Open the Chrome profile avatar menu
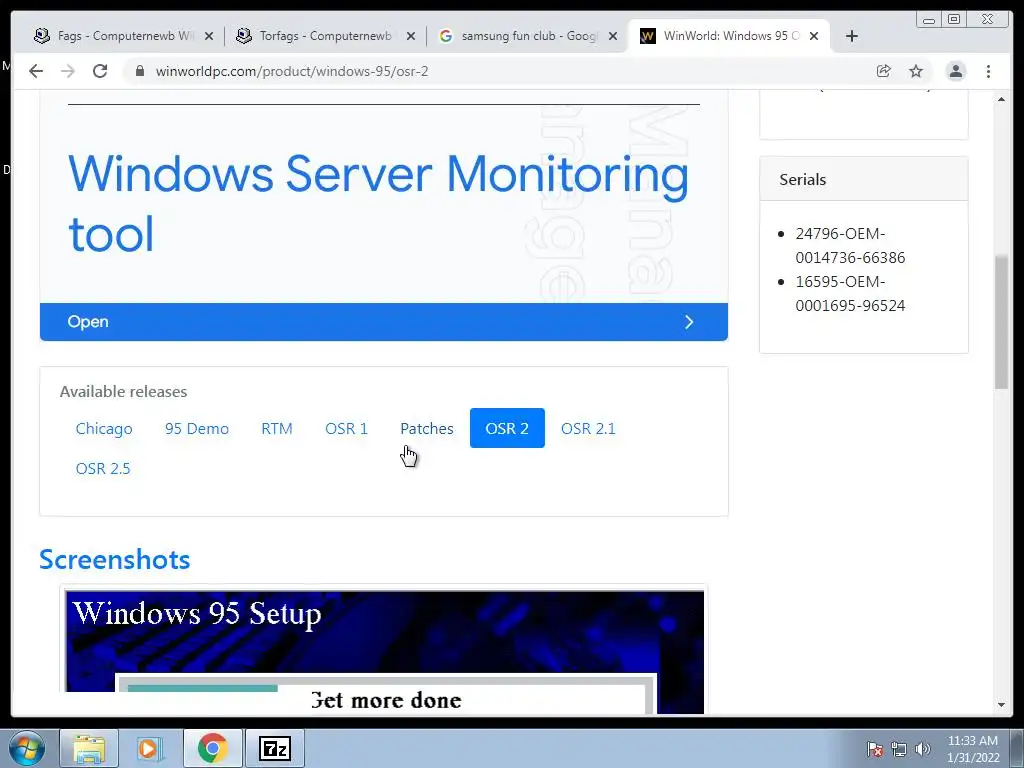Screen dimensions: 1024x768 pos(955,71)
